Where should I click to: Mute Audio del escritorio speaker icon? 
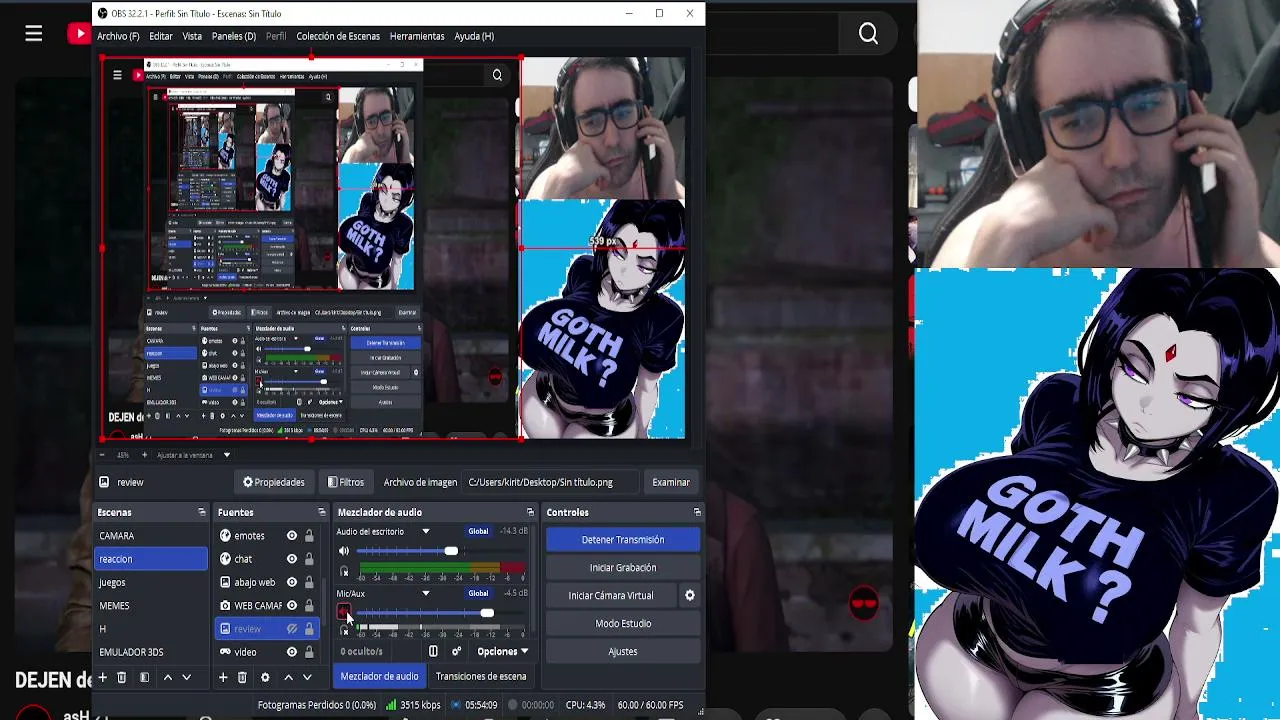344,552
